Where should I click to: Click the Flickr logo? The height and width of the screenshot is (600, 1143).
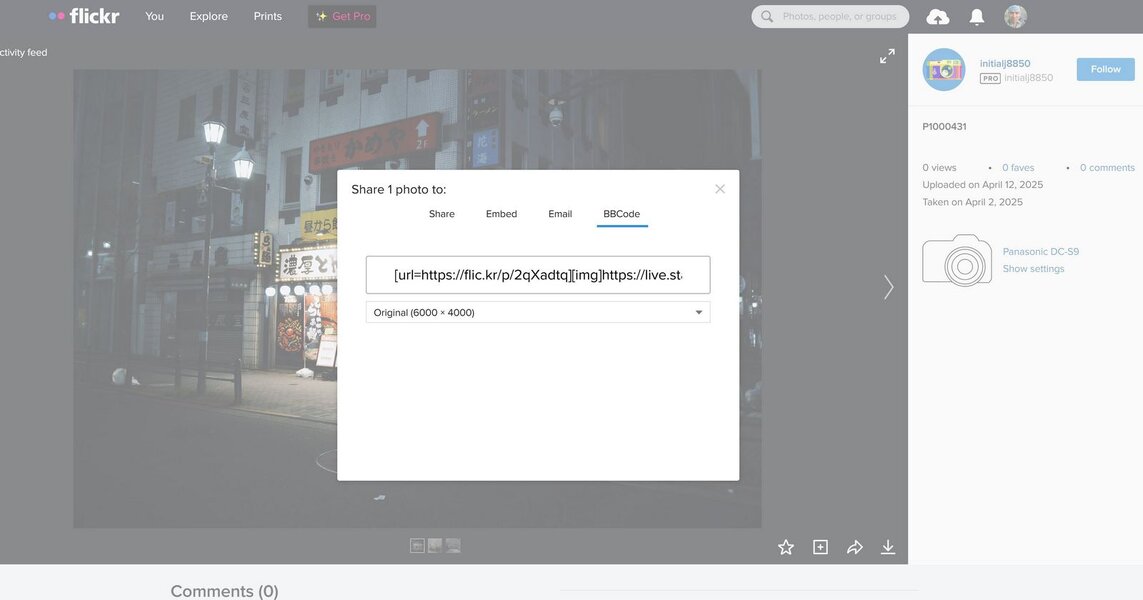coord(84,16)
